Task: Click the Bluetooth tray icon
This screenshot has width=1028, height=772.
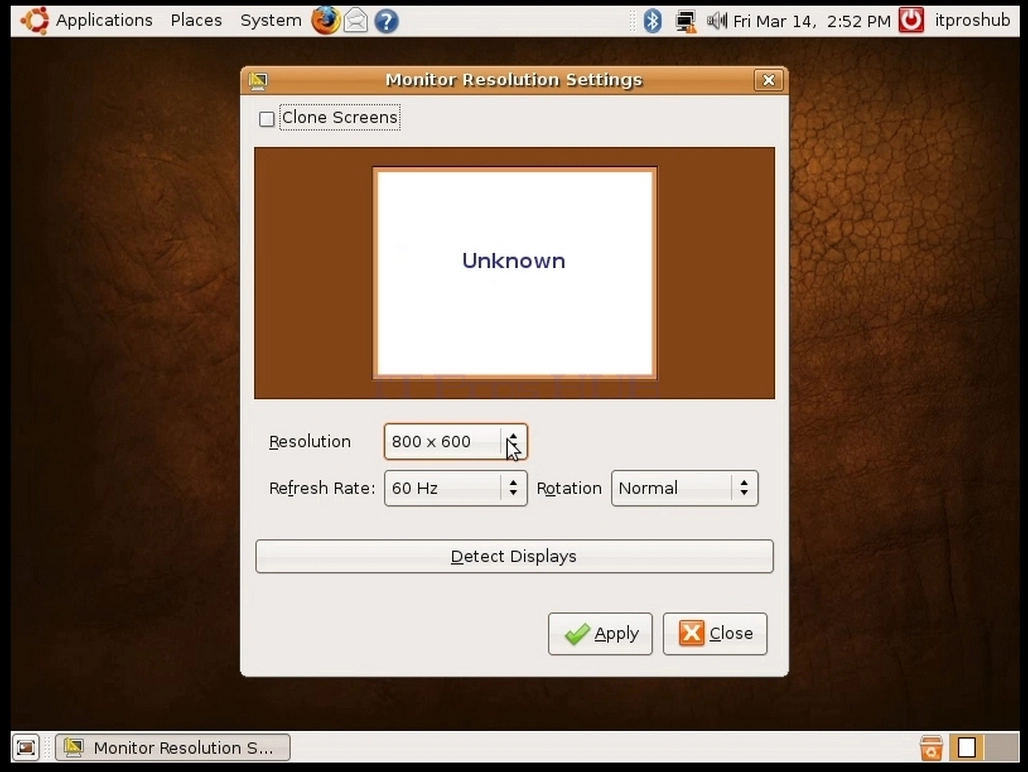Action: 652,21
